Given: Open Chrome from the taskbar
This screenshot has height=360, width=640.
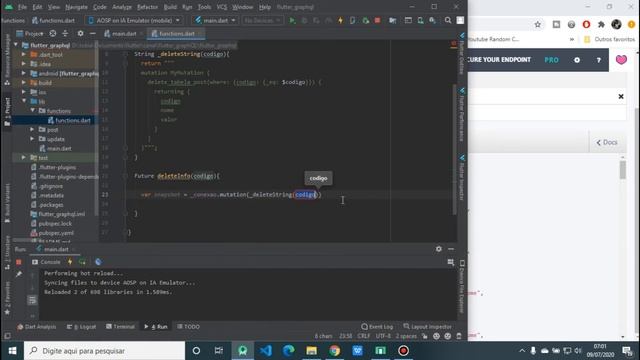Looking at the screenshot, I should coord(335,351).
